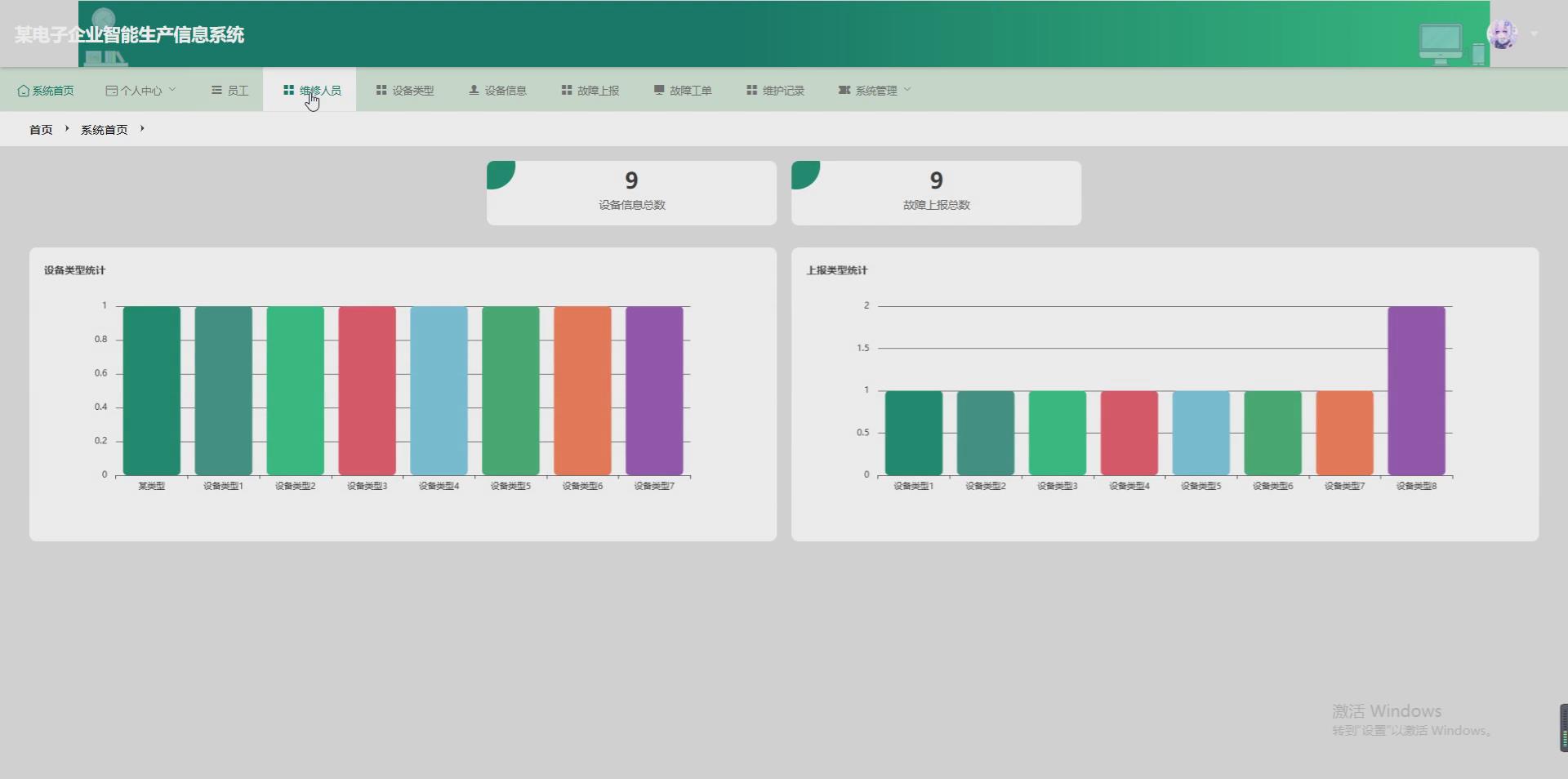Click blue 设备类型4 bar in 设备类型统计
Image resolution: width=1568 pixels, height=779 pixels.
click(x=439, y=390)
